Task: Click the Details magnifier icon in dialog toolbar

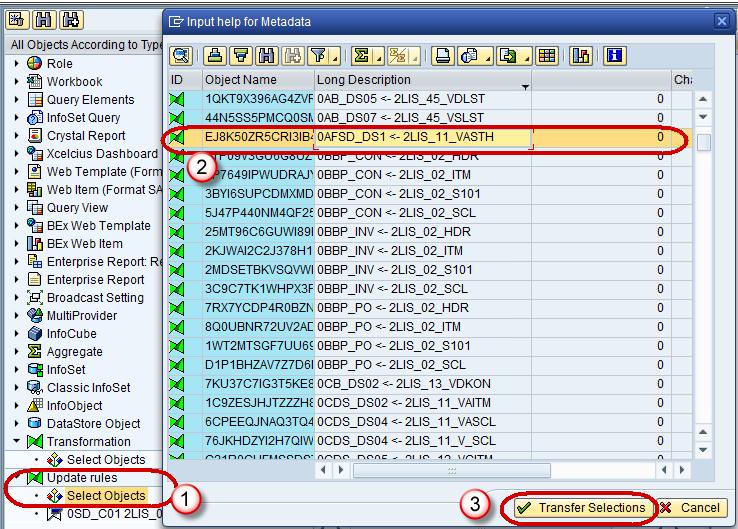Action: pos(181,55)
